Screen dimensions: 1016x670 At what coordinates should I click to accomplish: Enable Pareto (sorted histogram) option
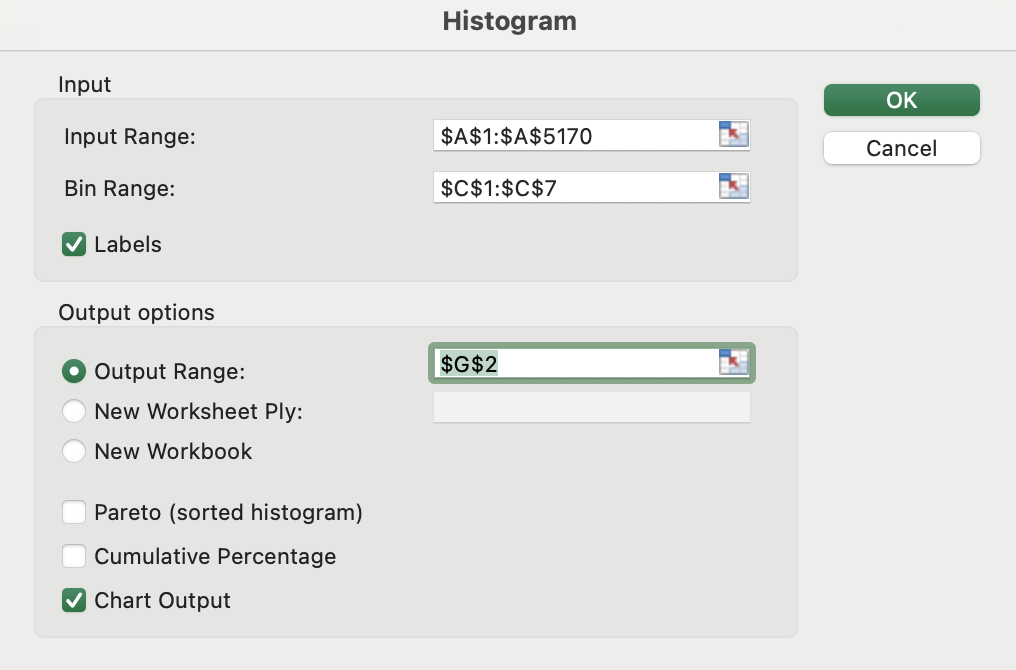(74, 513)
